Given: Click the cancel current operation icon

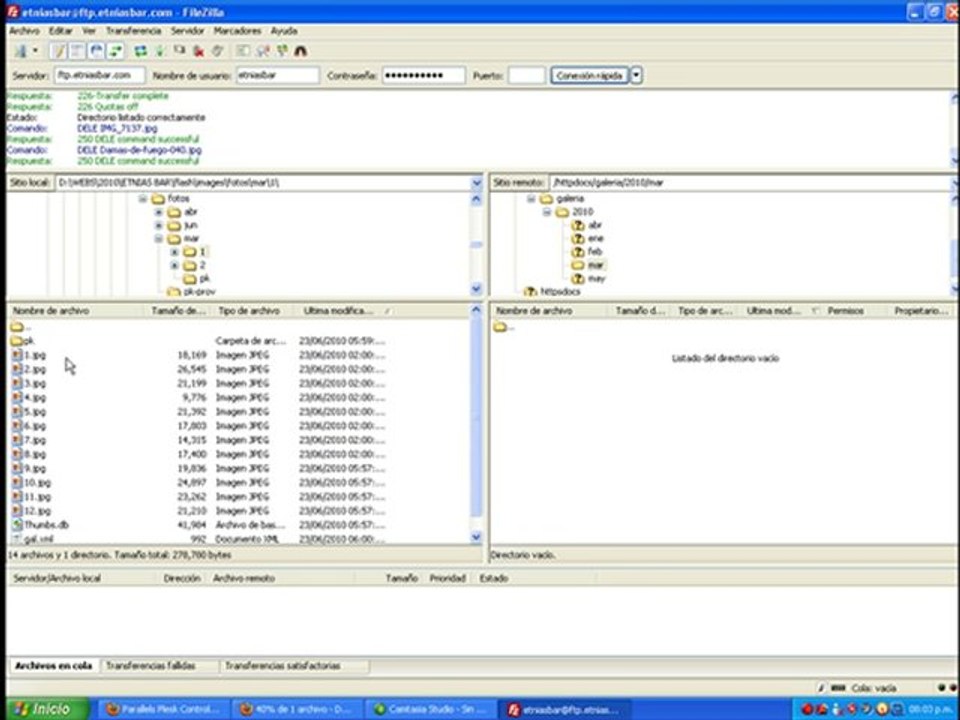Looking at the screenshot, I should click(x=179, y=51).
